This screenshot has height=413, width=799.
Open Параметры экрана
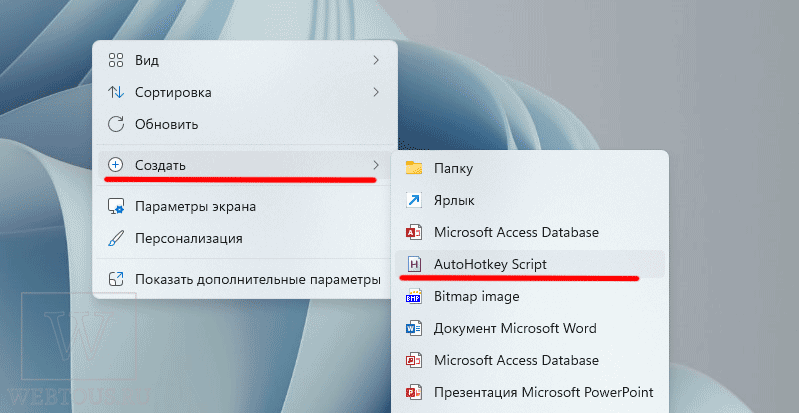pos(245,206)
